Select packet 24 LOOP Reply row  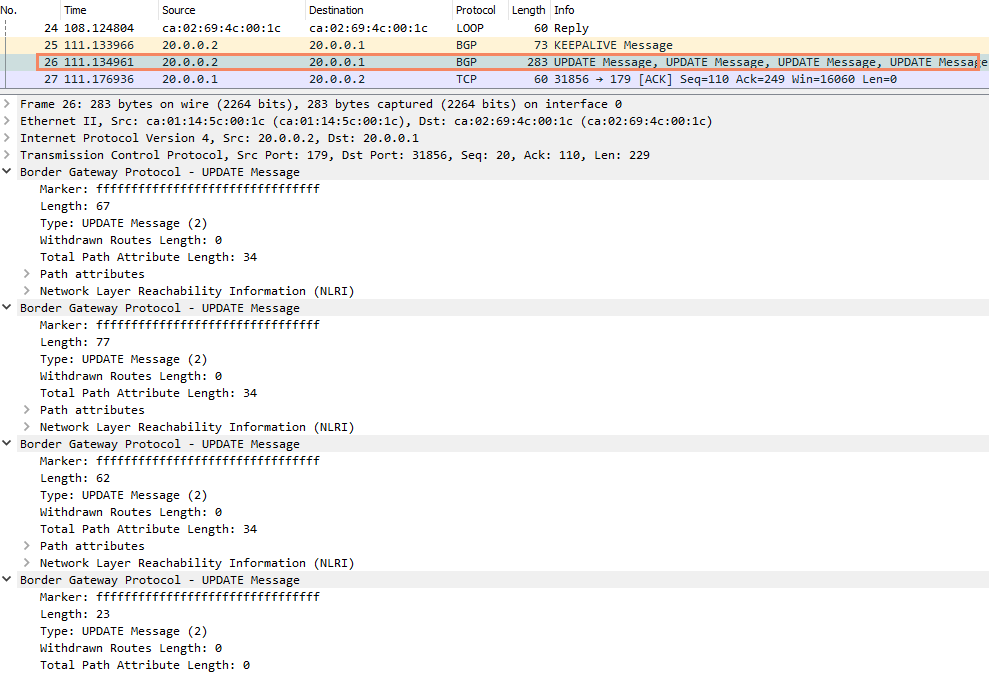click(x=494, y=28)
